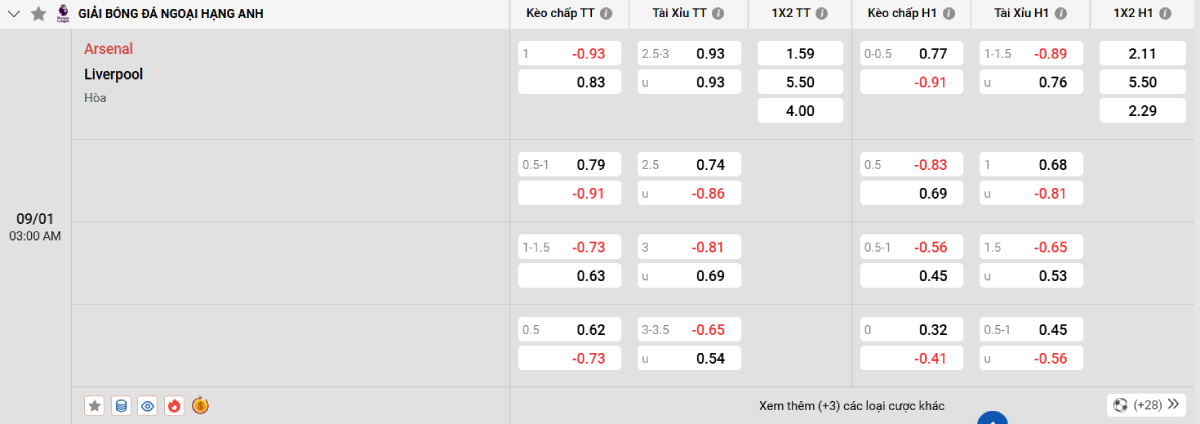Select 1X2 TT Arsenal win odds 1.59
Screen dimensions: 1200x424
click(800, 53)
